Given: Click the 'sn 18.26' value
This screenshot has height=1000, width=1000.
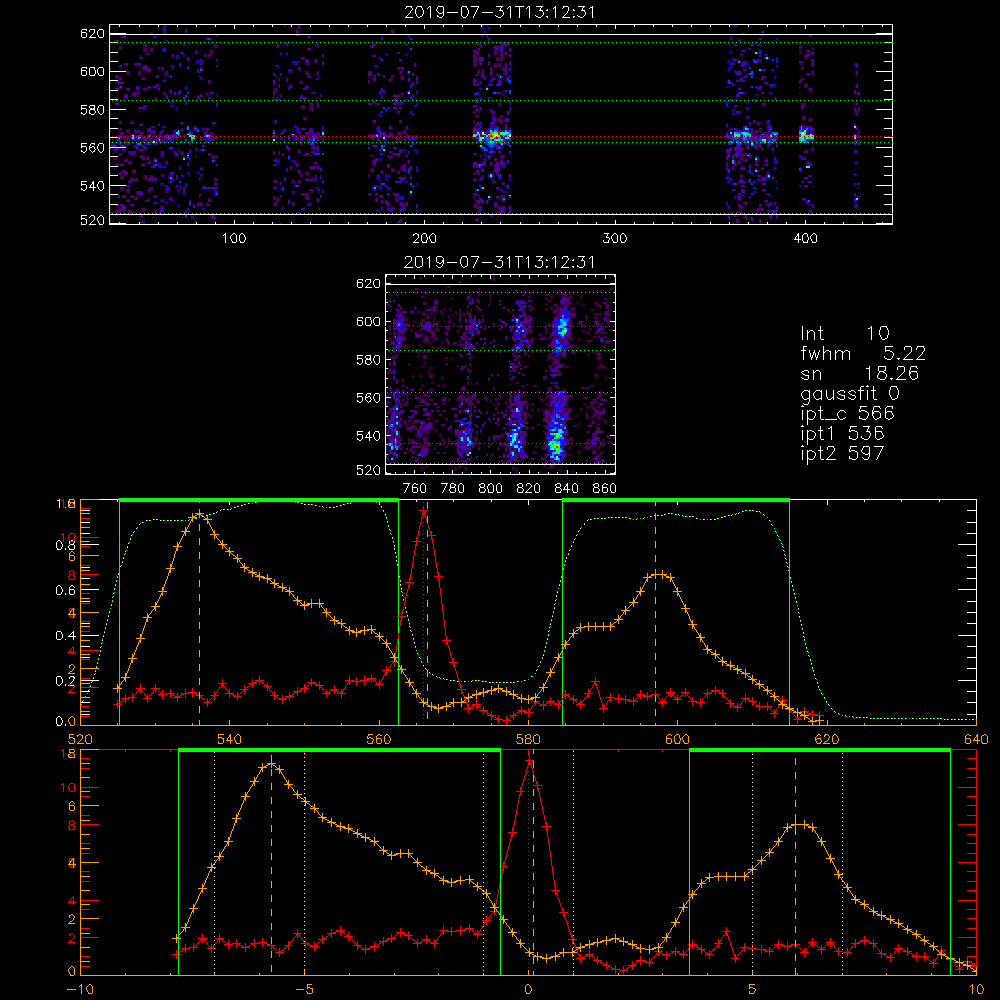Looking at the screenshot, I should click(x=860, y=373).
